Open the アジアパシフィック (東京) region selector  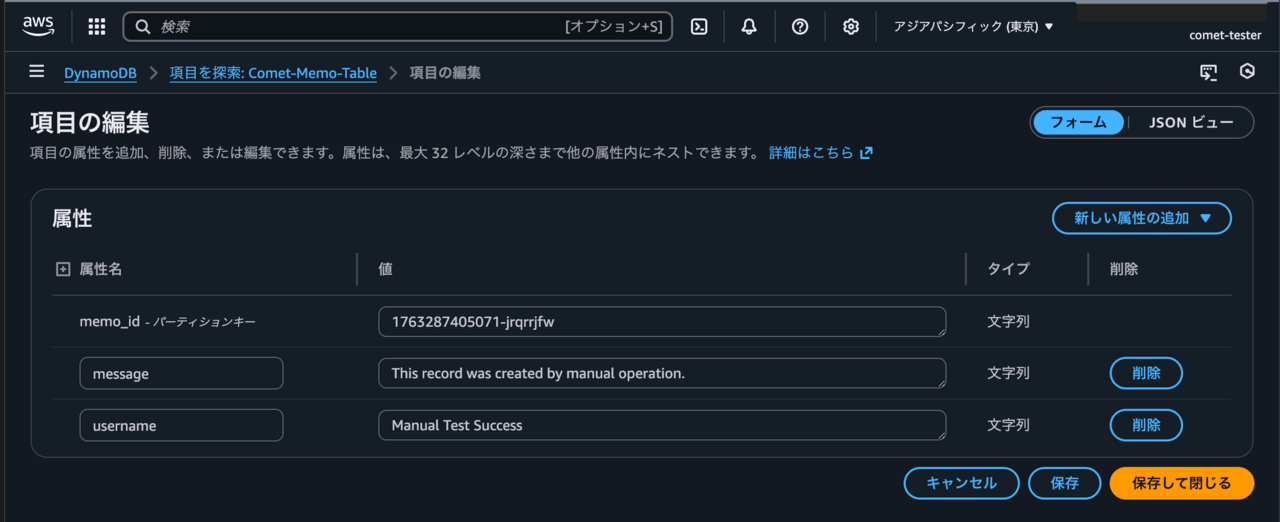pyautogui.click(x=973, y=27)
